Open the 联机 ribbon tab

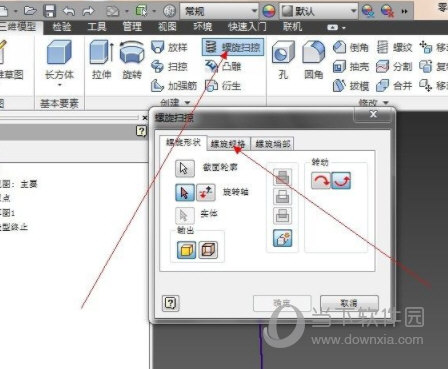tap(293, 27)
